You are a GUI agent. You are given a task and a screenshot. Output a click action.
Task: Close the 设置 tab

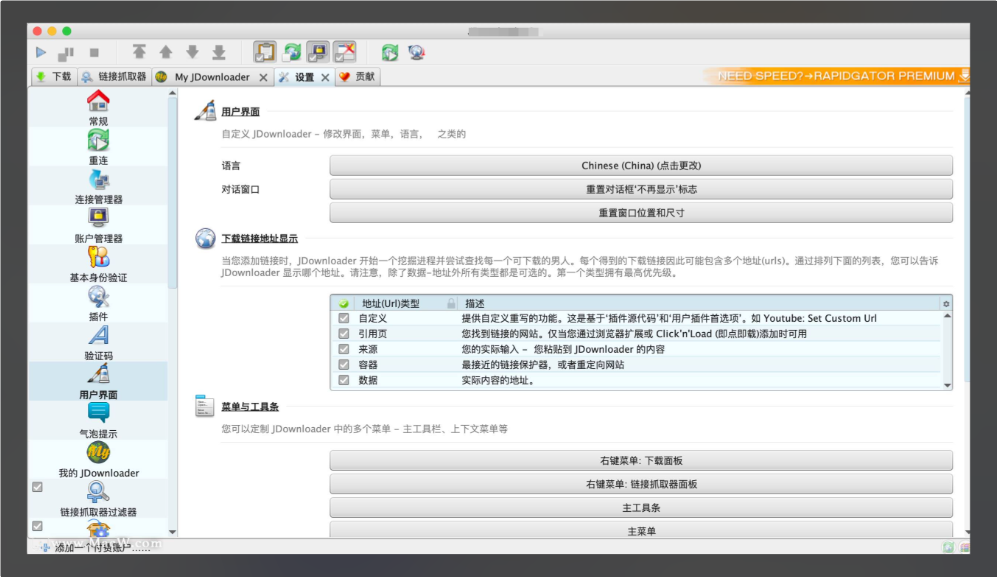(325, 77)
